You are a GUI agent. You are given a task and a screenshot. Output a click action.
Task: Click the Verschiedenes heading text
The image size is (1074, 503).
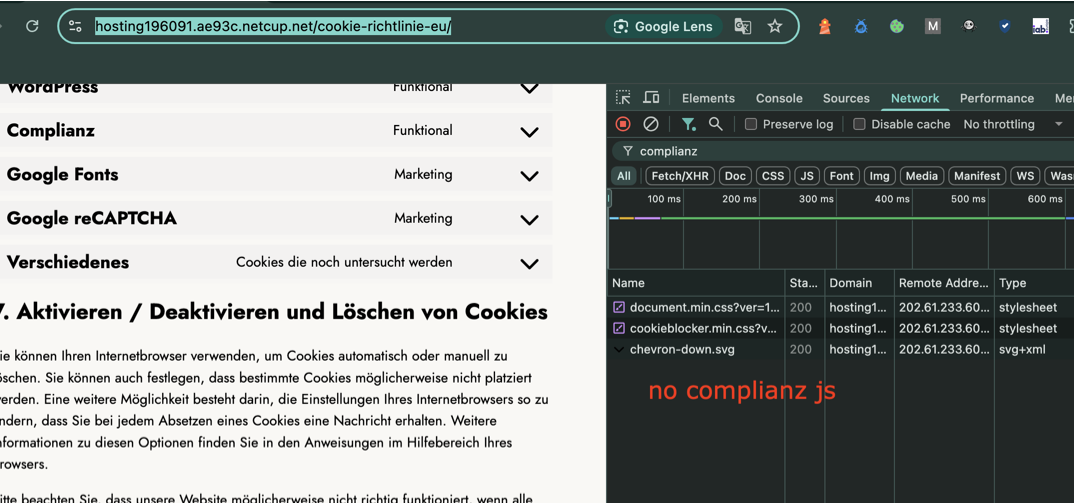[x=68, y=262]
